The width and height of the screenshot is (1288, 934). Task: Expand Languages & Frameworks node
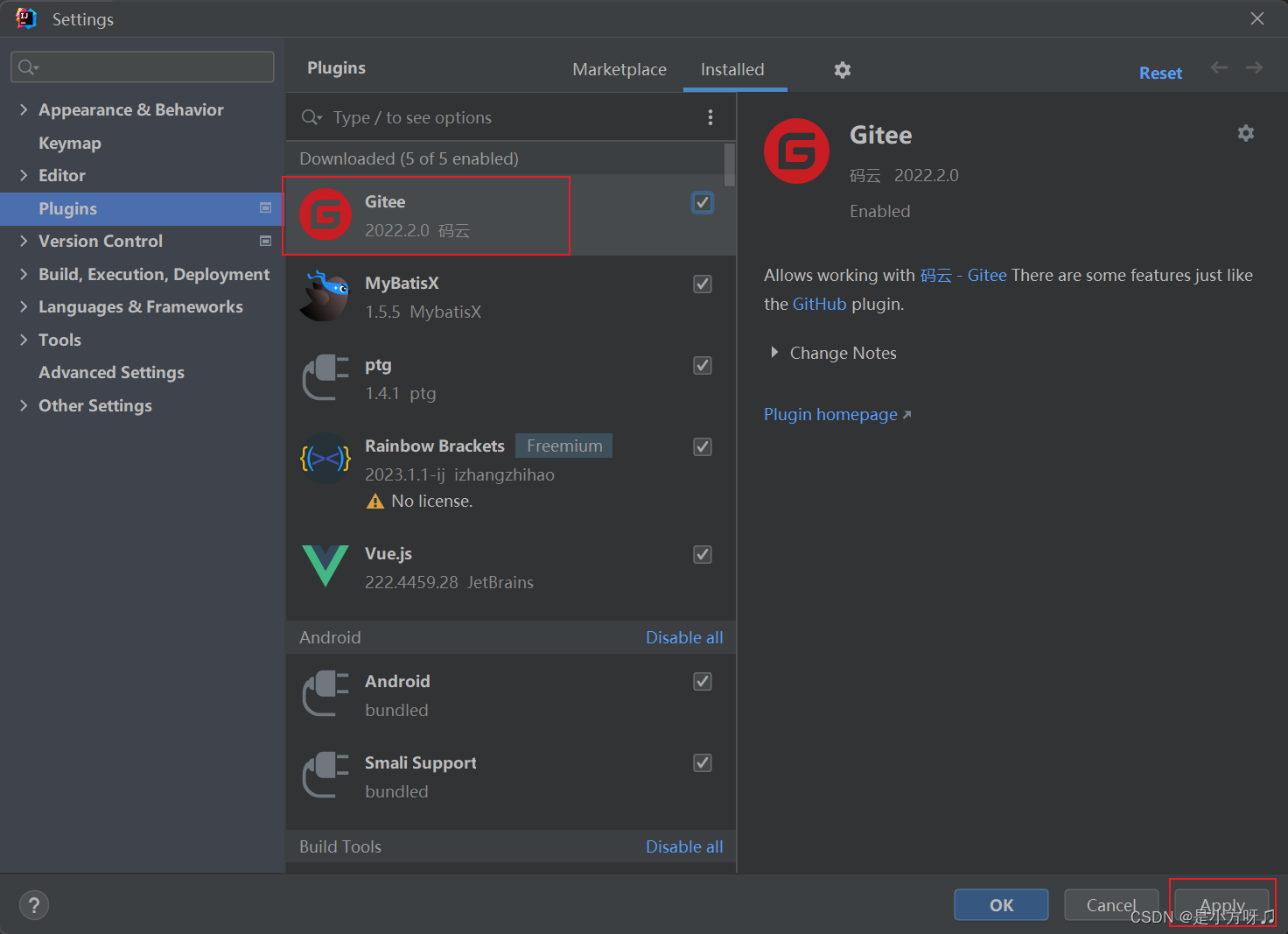(x=24, y=306)
